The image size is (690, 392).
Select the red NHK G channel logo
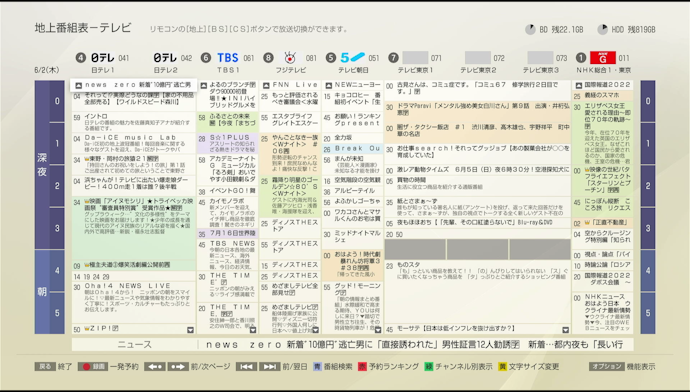coord(602,58)
